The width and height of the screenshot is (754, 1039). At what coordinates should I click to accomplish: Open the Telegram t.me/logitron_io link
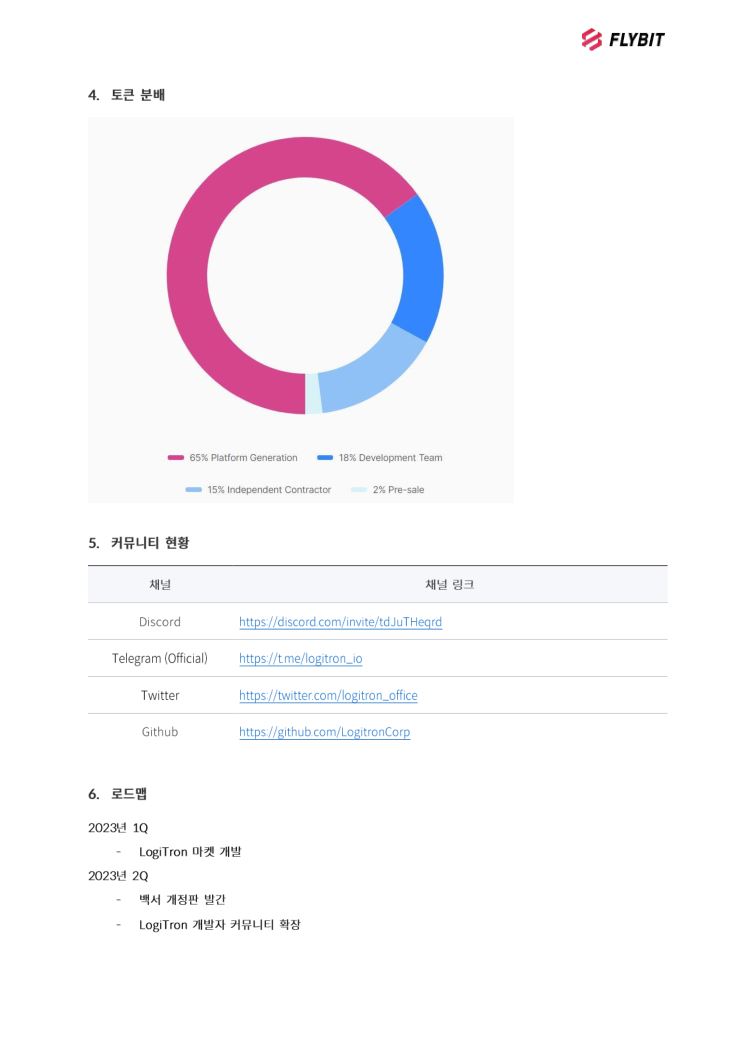tap(300, 659)
